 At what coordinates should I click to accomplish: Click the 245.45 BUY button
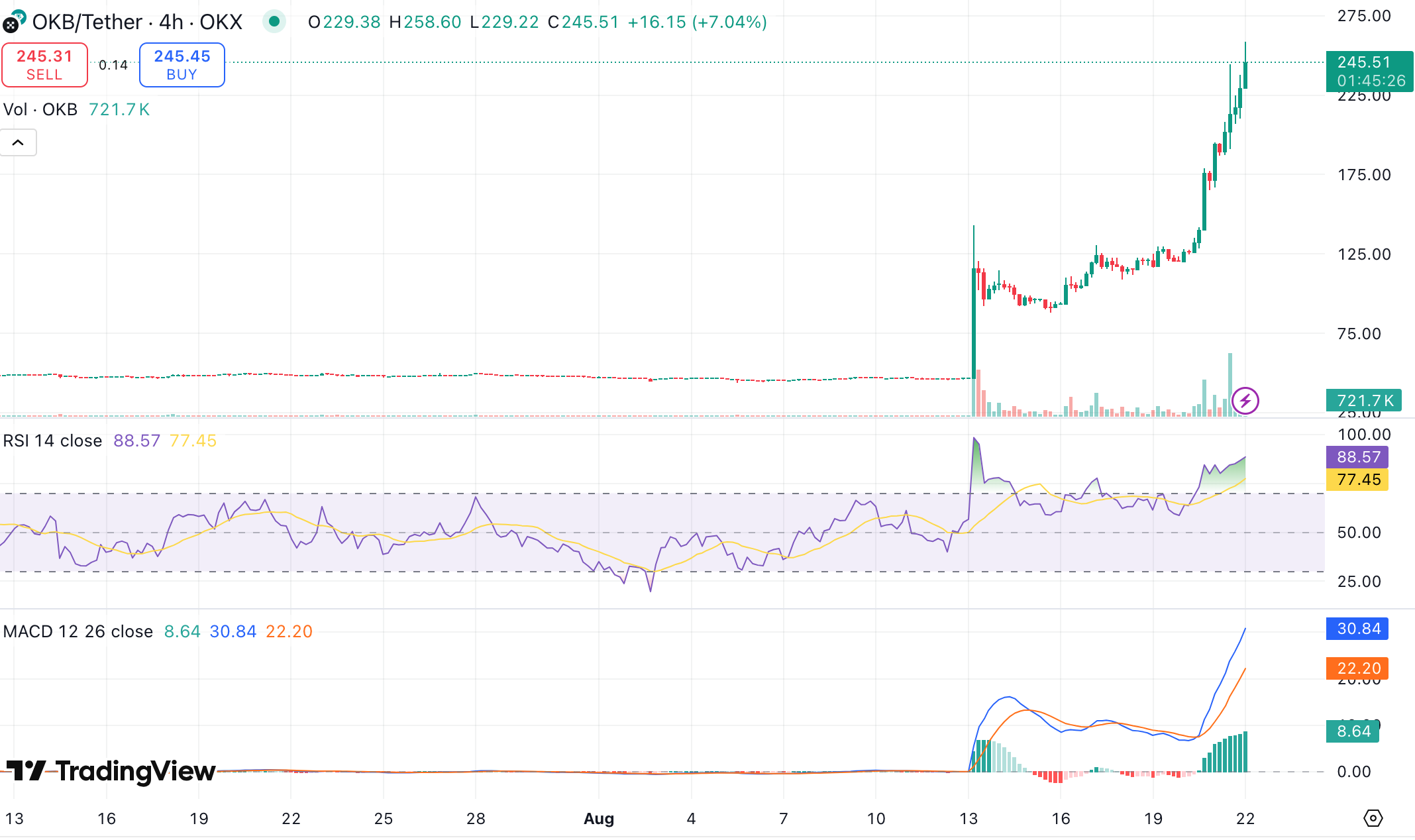(x=182, y=65)
